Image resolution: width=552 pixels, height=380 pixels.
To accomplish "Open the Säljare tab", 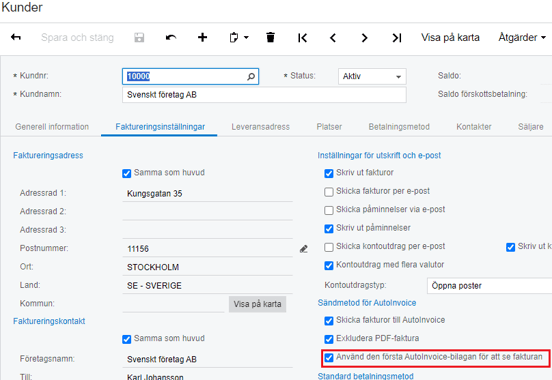I will coord(531,127).
